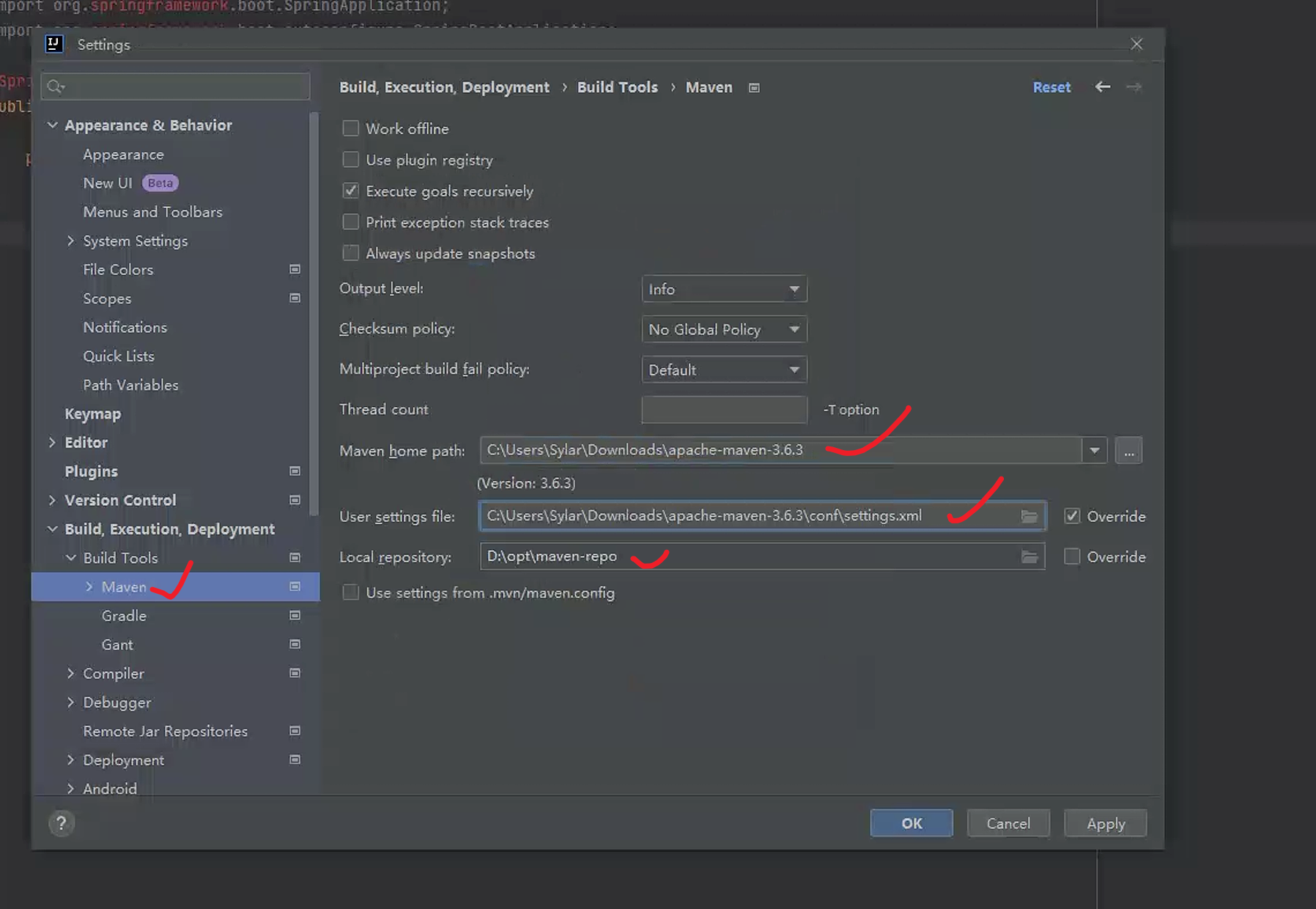Open the Output level dropdown

(724, 290)
